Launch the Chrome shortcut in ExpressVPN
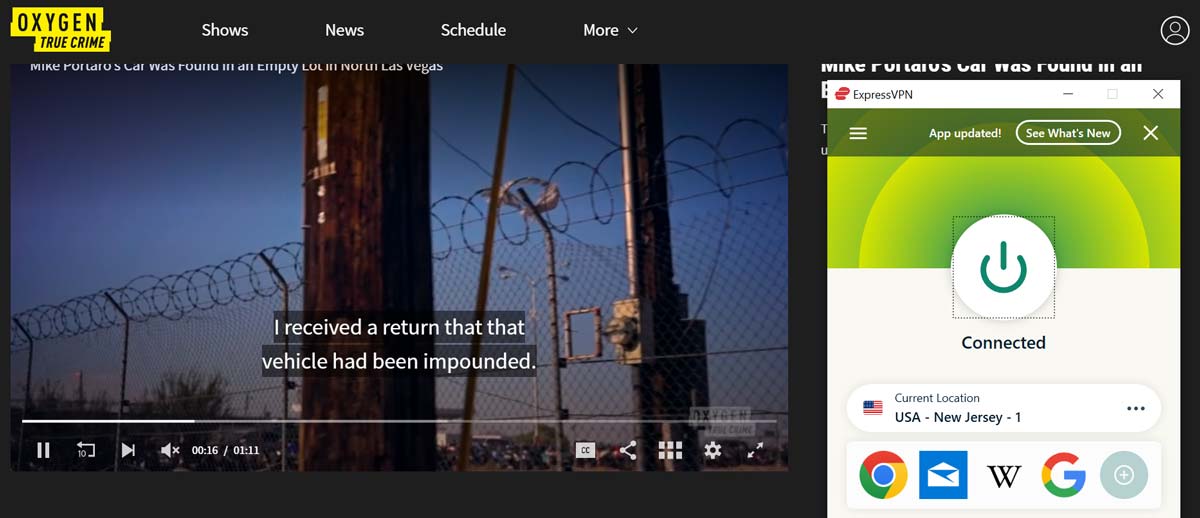The height and width of the screenshot is (518, 1200). pyautogui.click(x=883, y=475)
